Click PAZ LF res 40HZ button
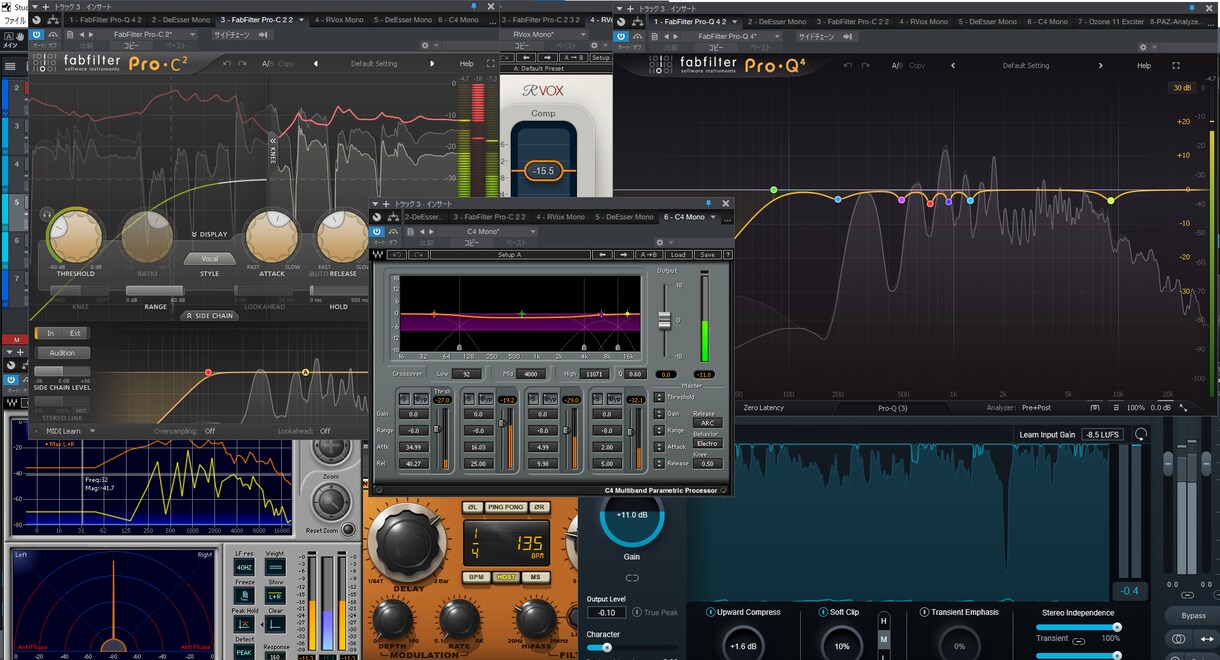 [x=244, y=565]
